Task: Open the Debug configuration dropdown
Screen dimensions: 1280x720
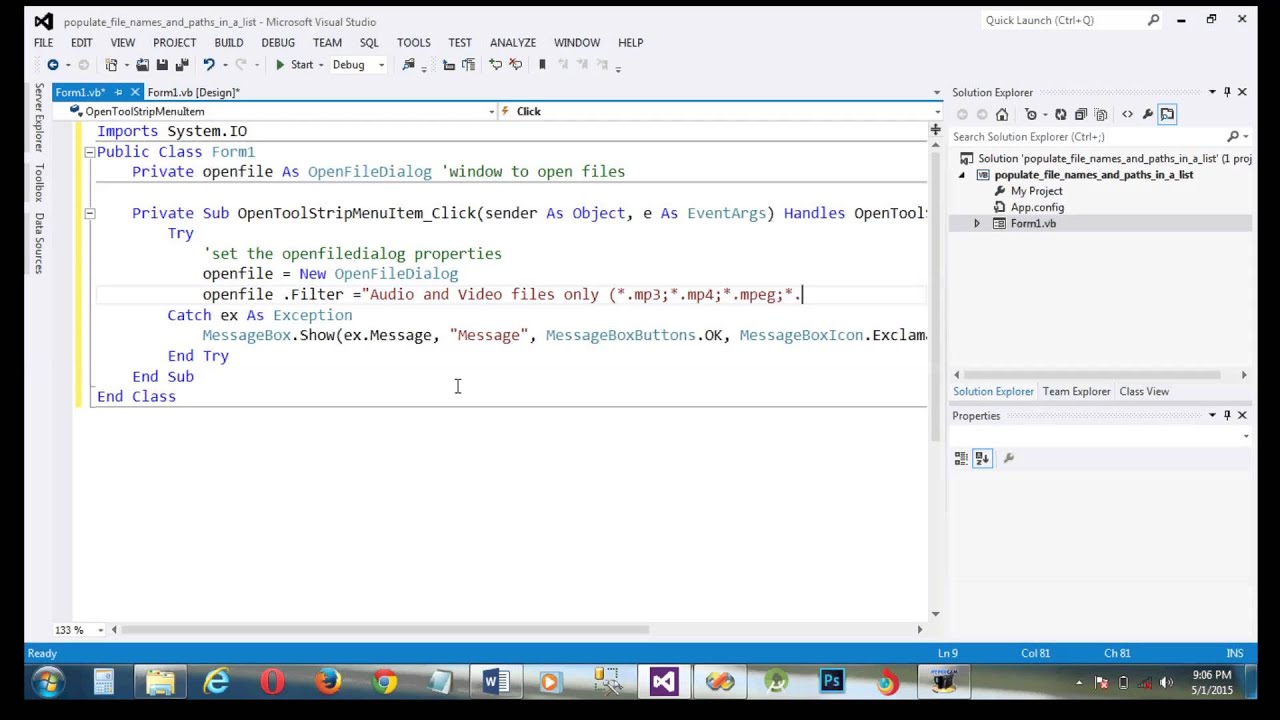Action: point(380,65)
